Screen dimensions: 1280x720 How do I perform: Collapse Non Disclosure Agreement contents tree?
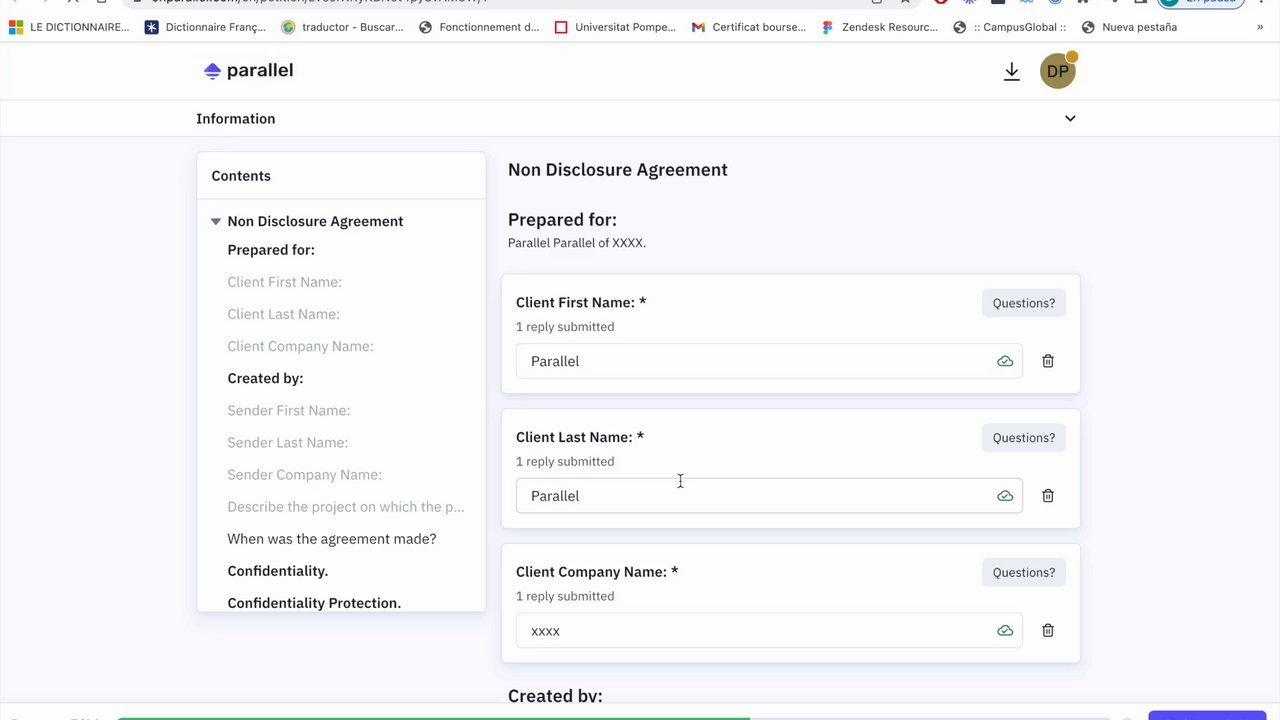215,221
